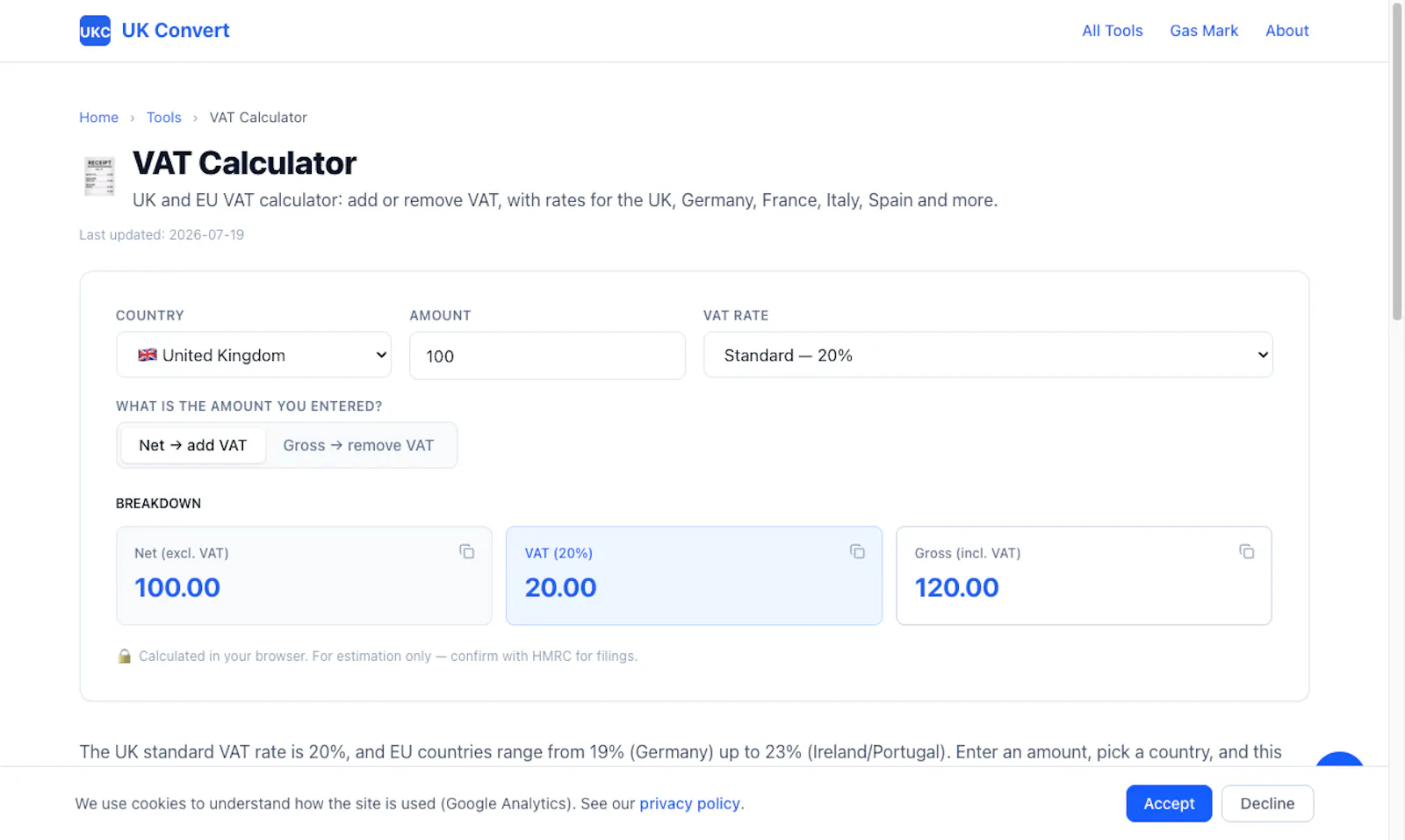Image resolution: width=1405 pixels, height=840 pixels.
Task: Click the blue floating circle button
Action: point(1339,760)
